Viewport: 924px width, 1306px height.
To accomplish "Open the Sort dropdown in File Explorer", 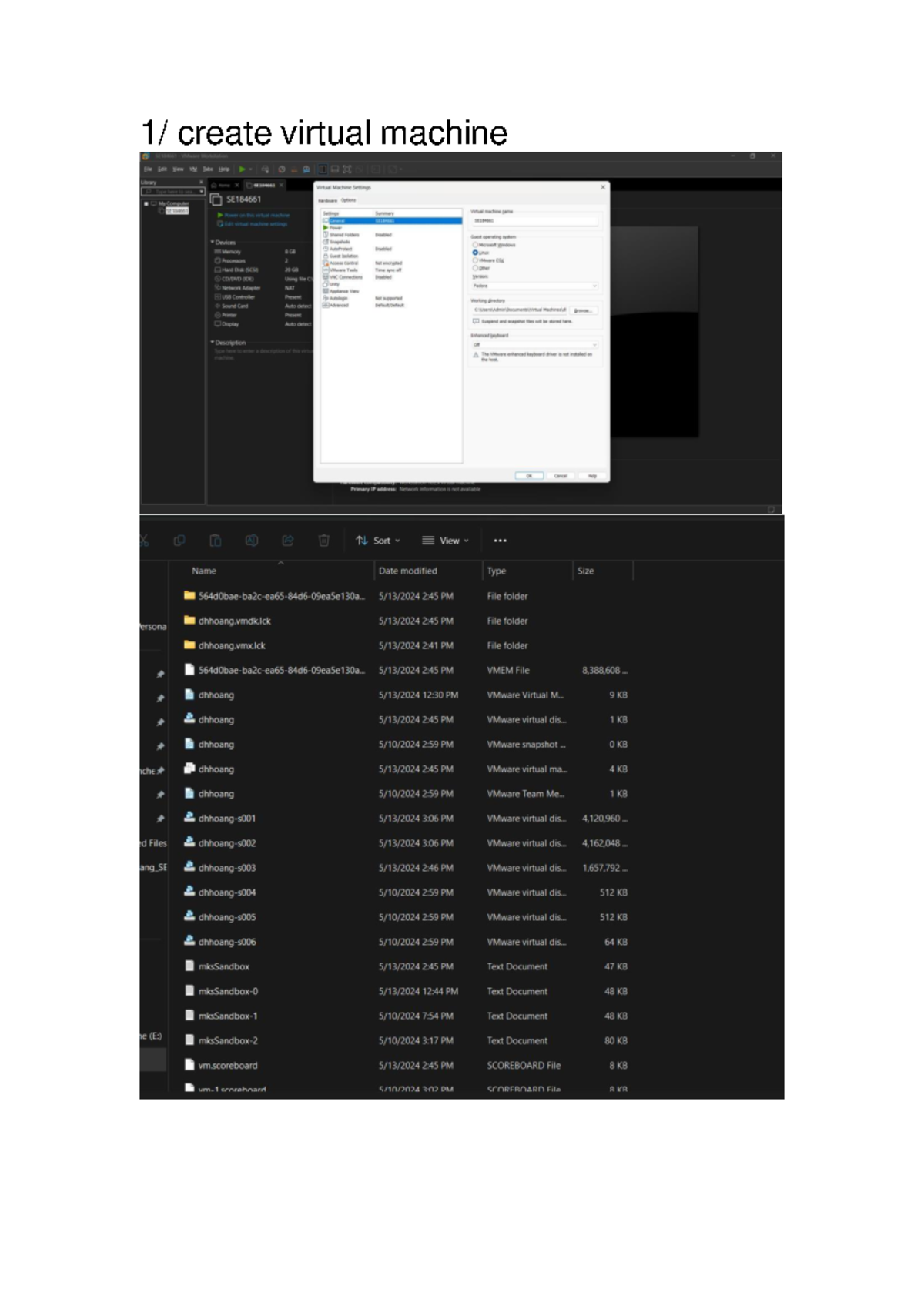I will pos(378,541).
